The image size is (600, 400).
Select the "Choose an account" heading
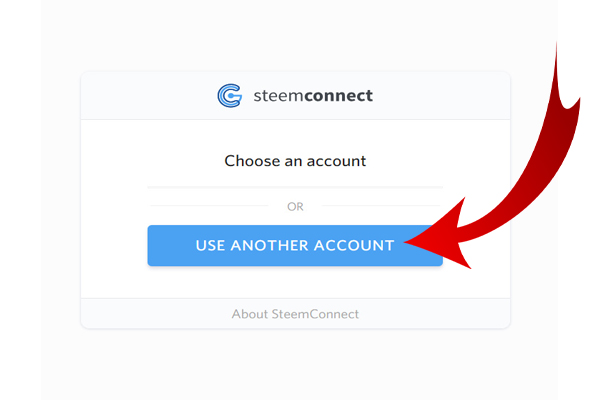[x=295, y=161]
